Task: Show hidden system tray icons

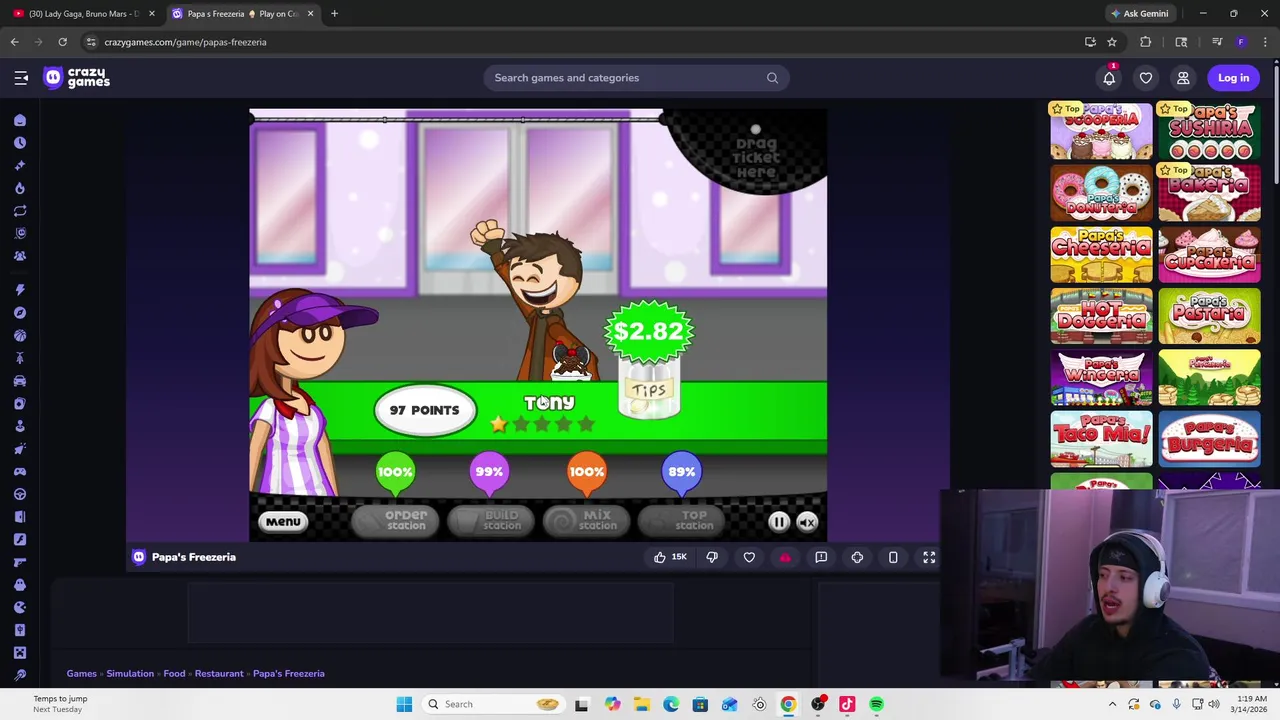Action: (1112, 704)
